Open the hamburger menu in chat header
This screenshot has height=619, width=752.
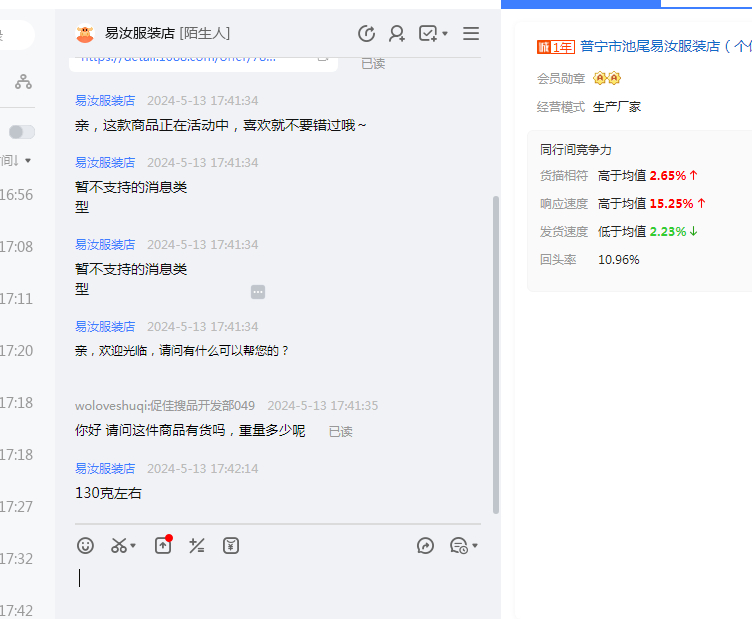(x=471, y=34)
